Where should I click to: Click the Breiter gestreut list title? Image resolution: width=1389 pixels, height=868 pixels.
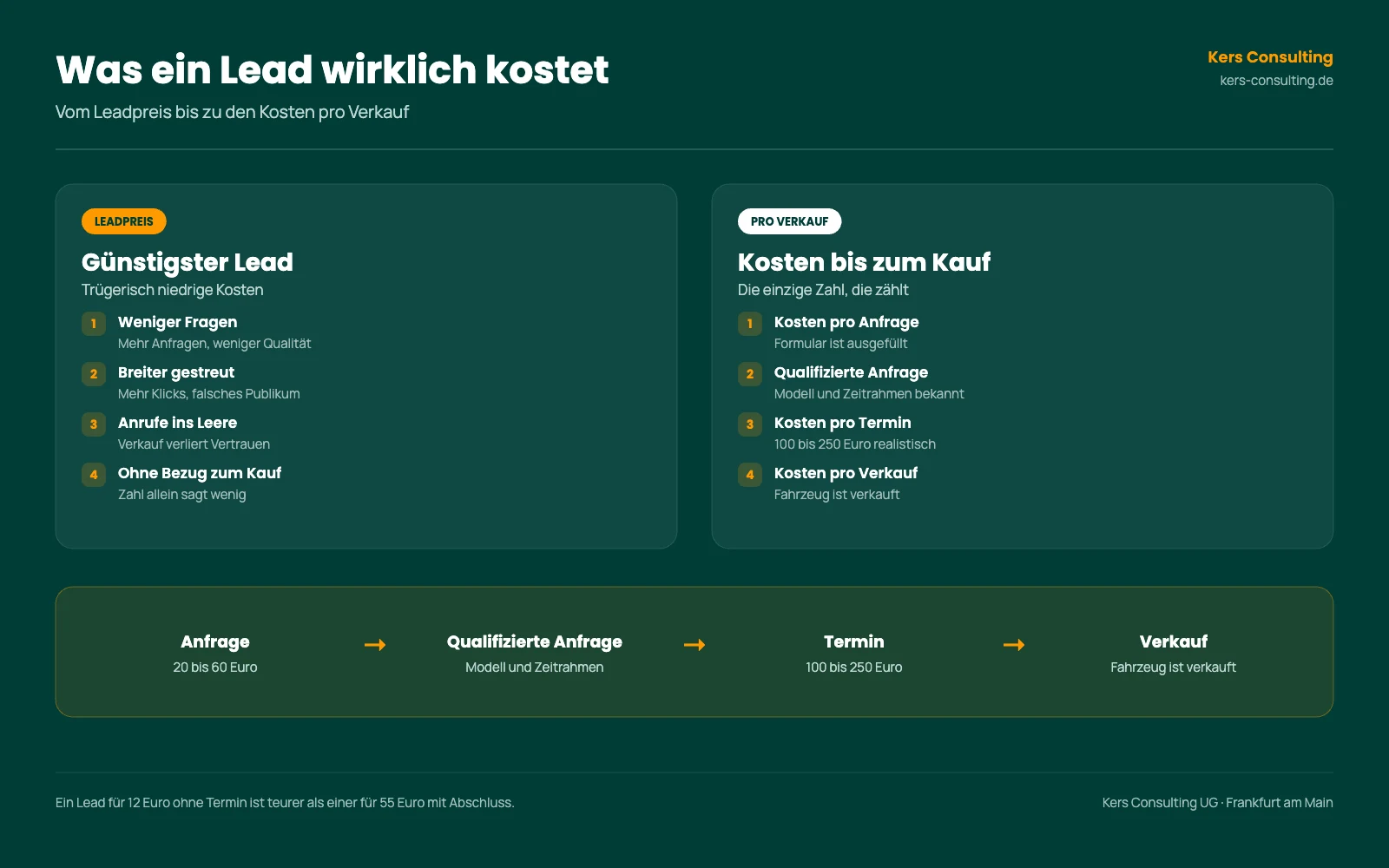176,372
